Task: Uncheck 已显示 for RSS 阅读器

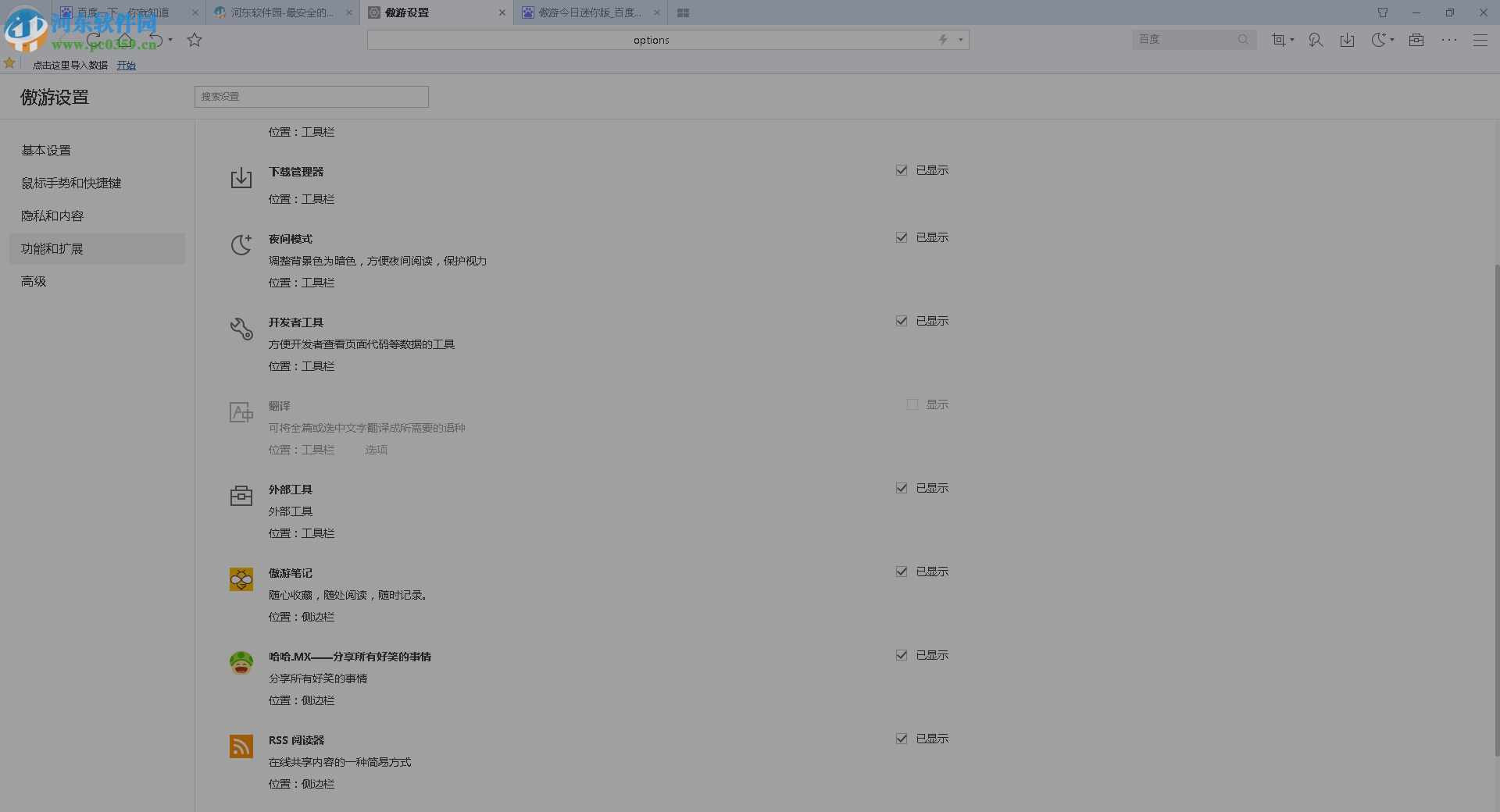Action: point(902,739)
